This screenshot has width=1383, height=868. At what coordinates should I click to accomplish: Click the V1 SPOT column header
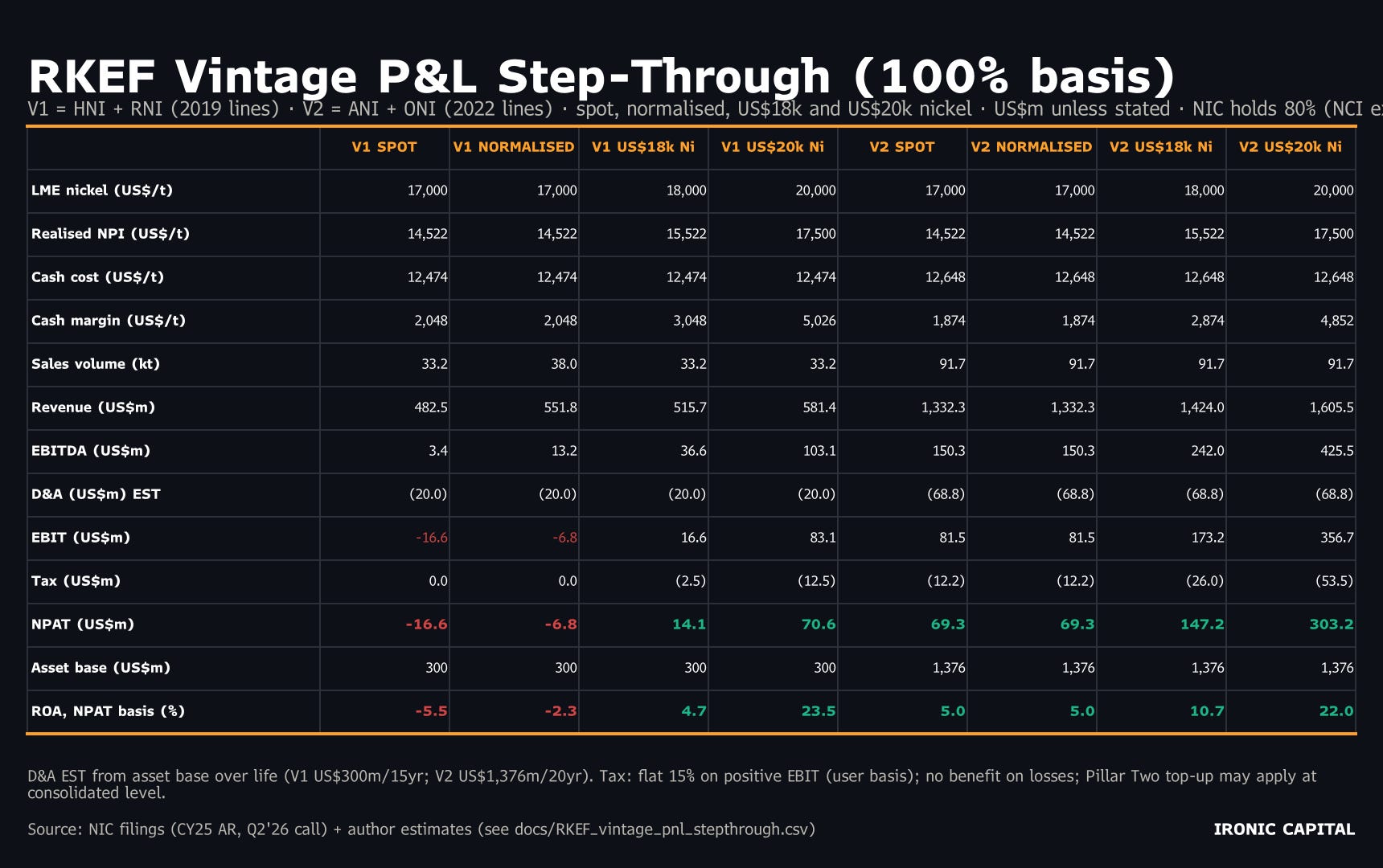384,147
